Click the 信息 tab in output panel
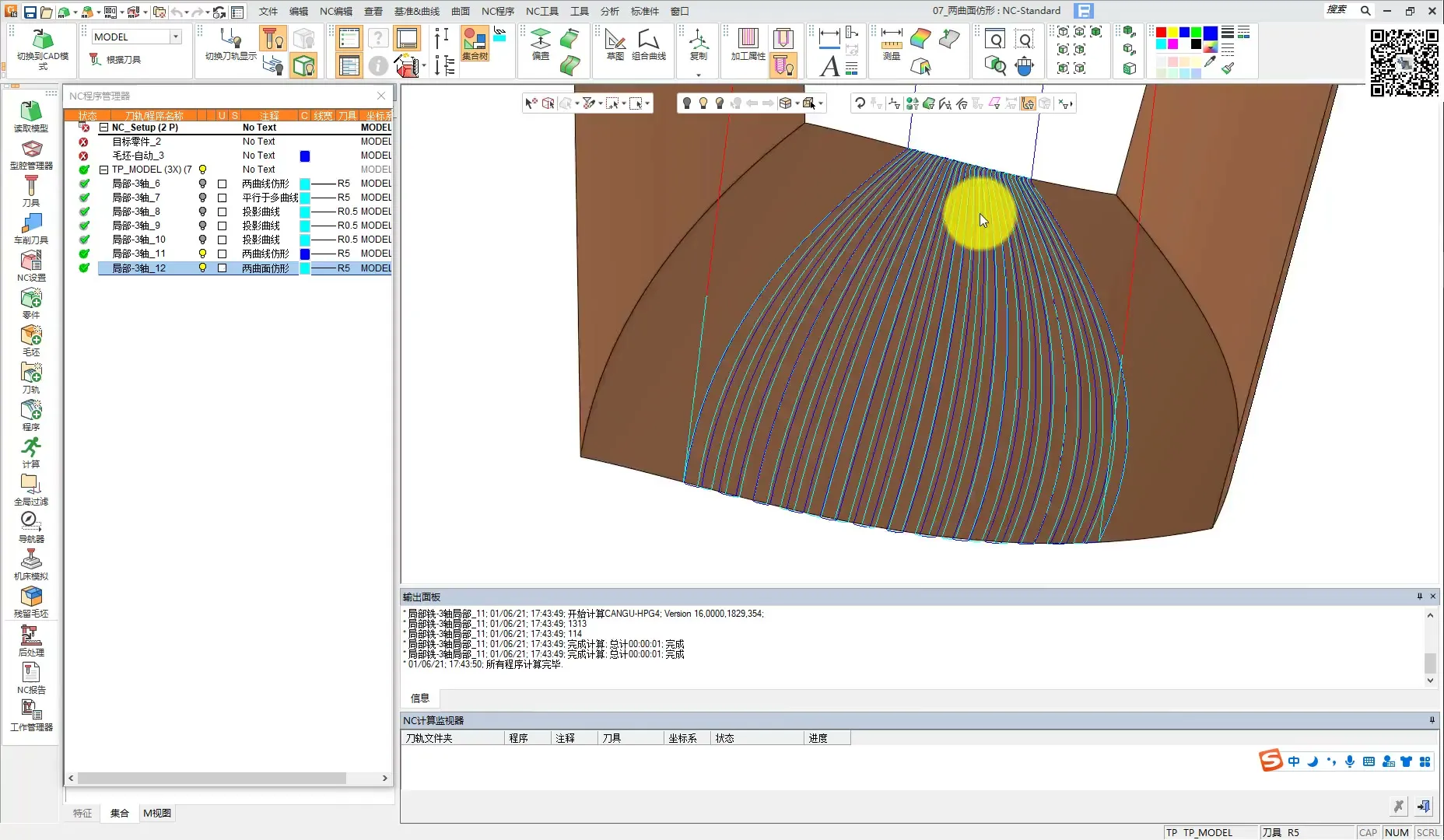This screenshot has width=1444, height=840. coord(419,698)
